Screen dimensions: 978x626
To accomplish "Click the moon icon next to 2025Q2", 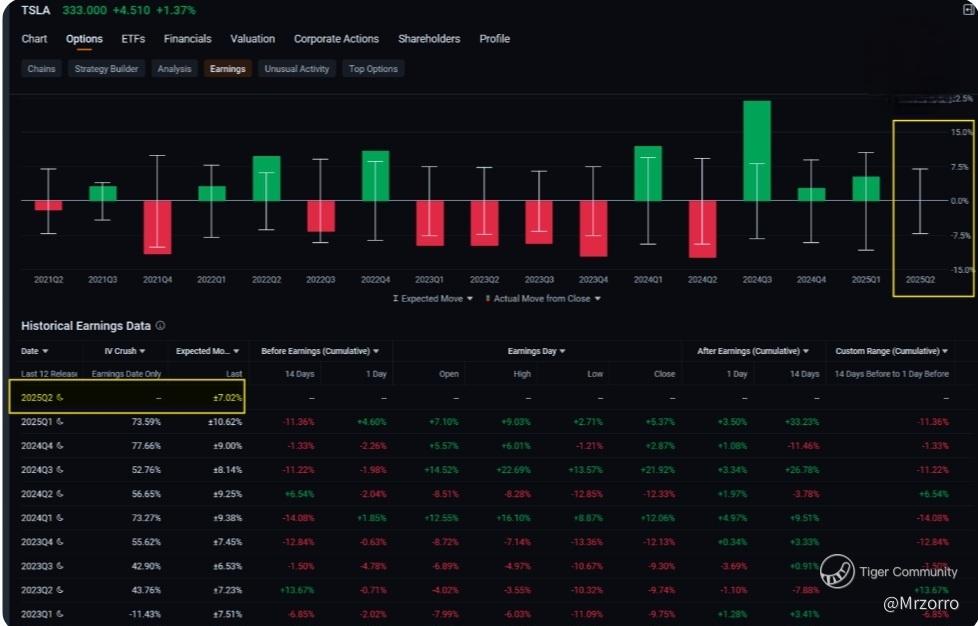I will pos(60,397).
